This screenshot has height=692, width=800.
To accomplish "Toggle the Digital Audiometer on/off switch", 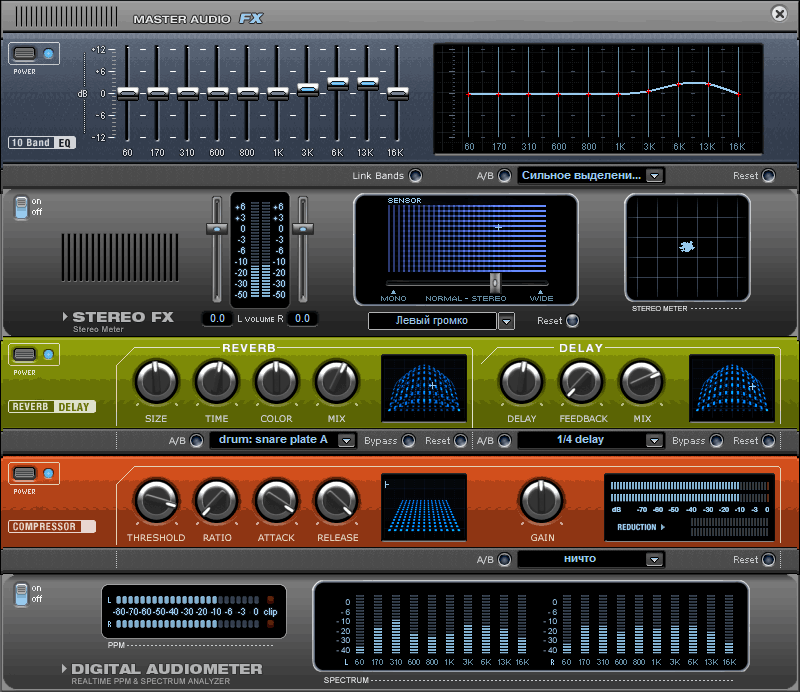I will point(21,594).
